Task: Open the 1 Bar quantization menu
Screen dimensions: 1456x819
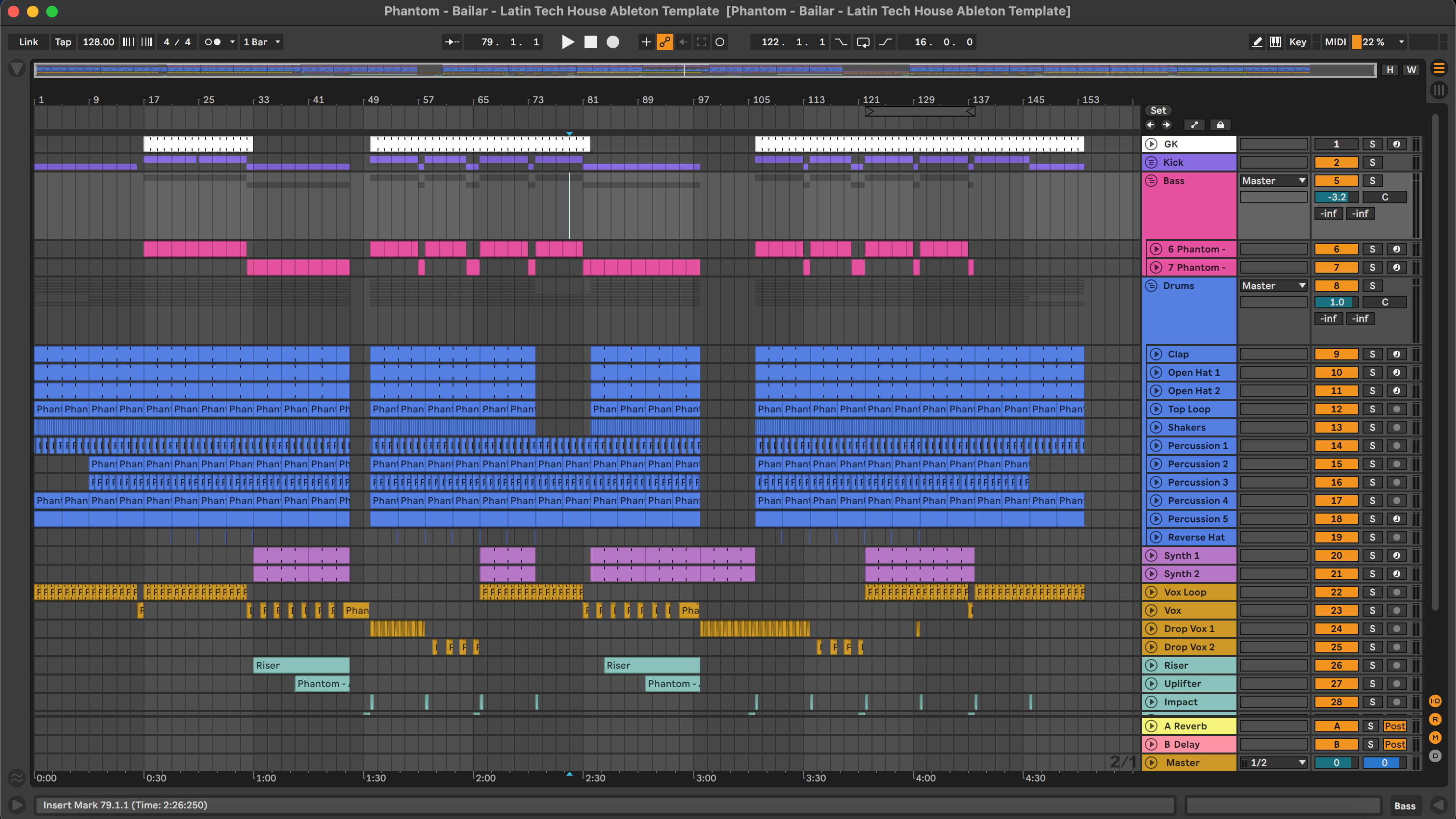Action: point(261,42)
